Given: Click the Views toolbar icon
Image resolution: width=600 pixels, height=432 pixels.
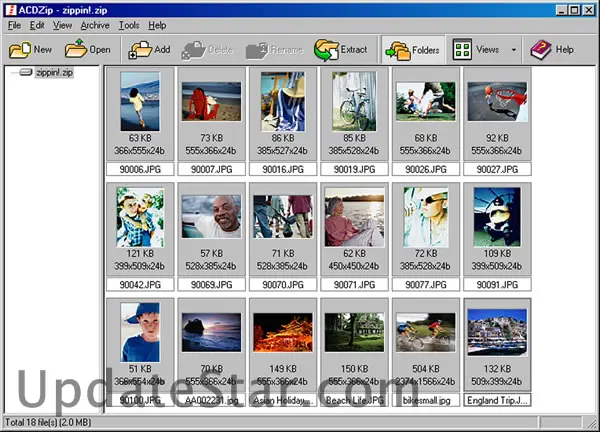Looking at the screenshot, I should (462, 49).
